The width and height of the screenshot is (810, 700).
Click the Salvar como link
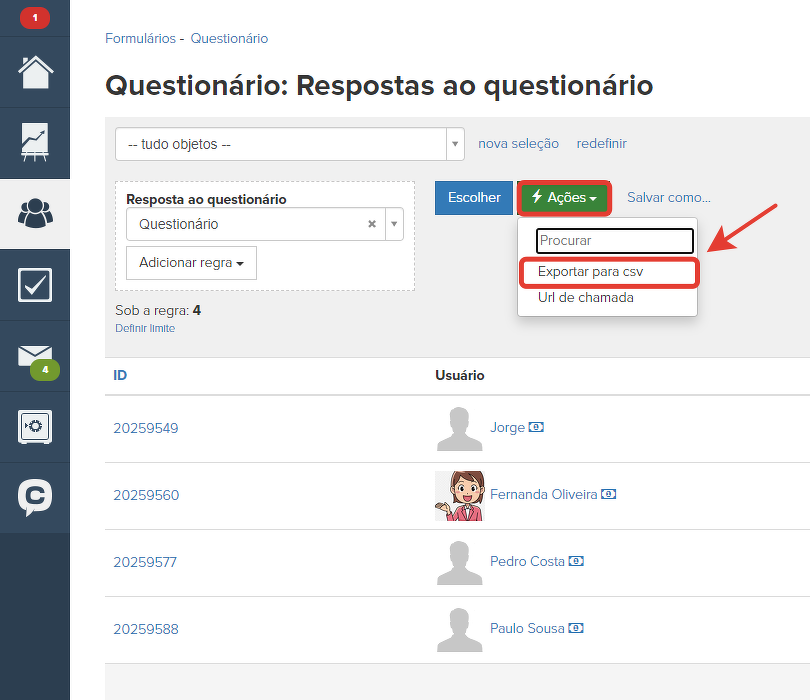tap(668, 198)
